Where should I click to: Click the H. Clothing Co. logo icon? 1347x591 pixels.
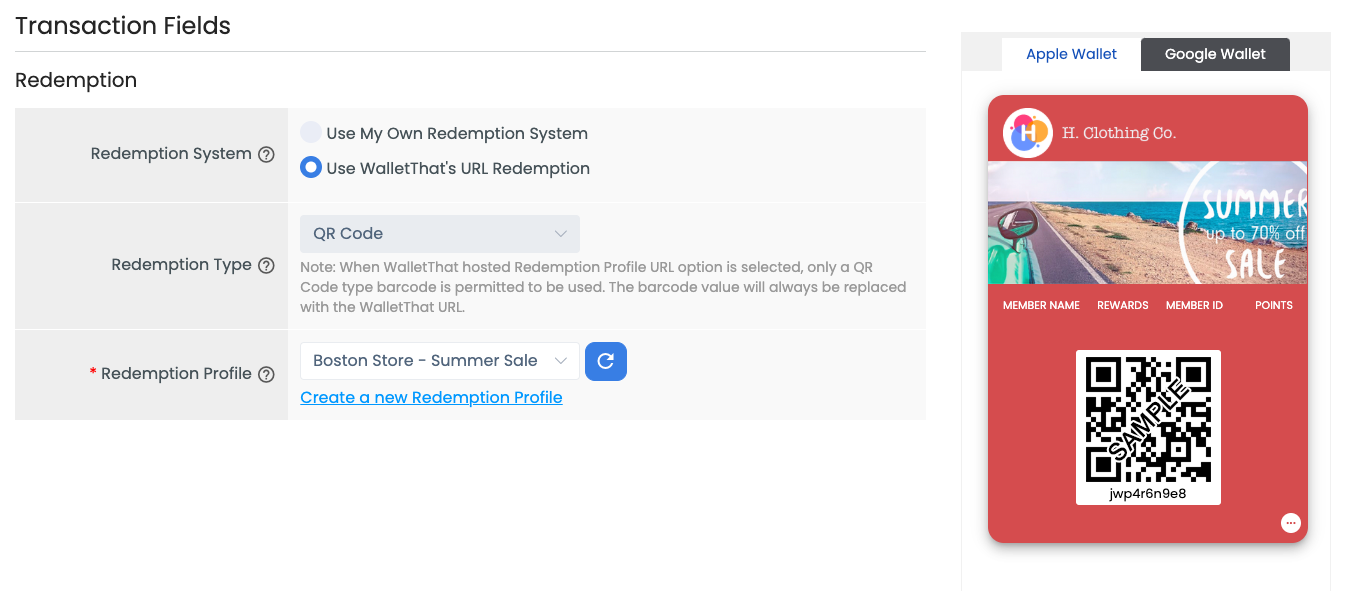click(x=1027, y=133)
